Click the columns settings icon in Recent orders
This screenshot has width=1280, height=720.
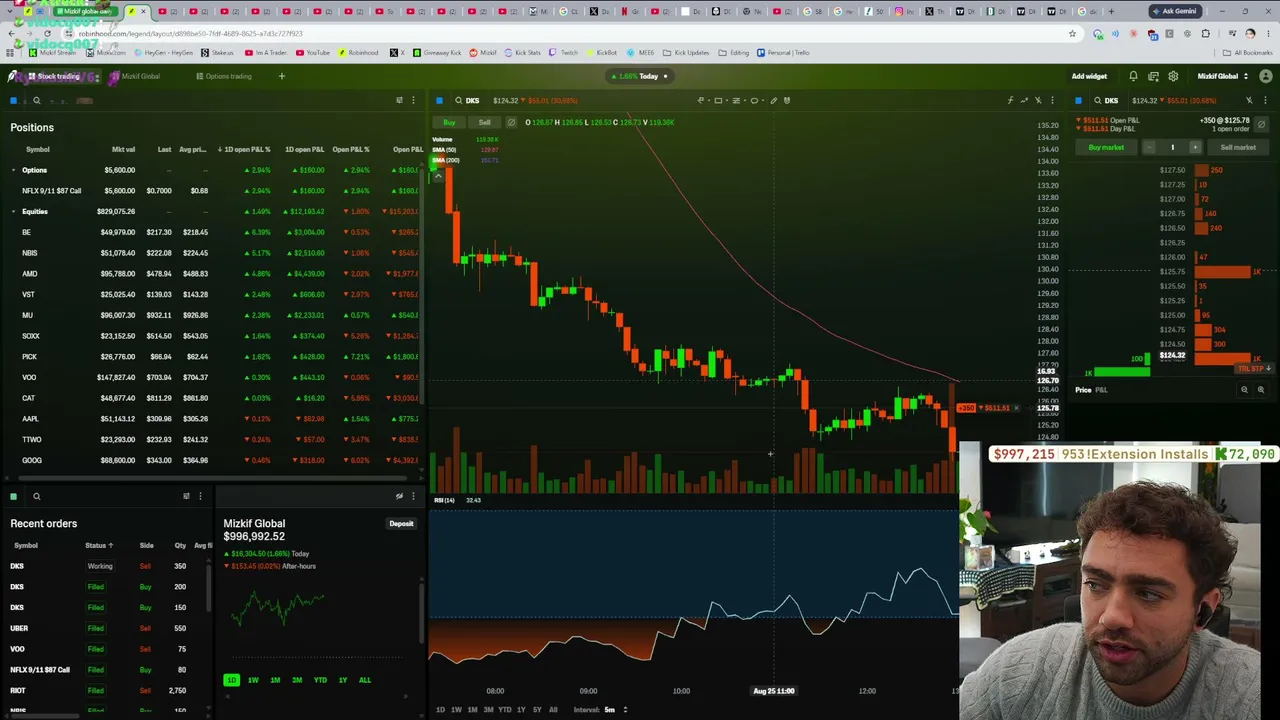[186, 496]
